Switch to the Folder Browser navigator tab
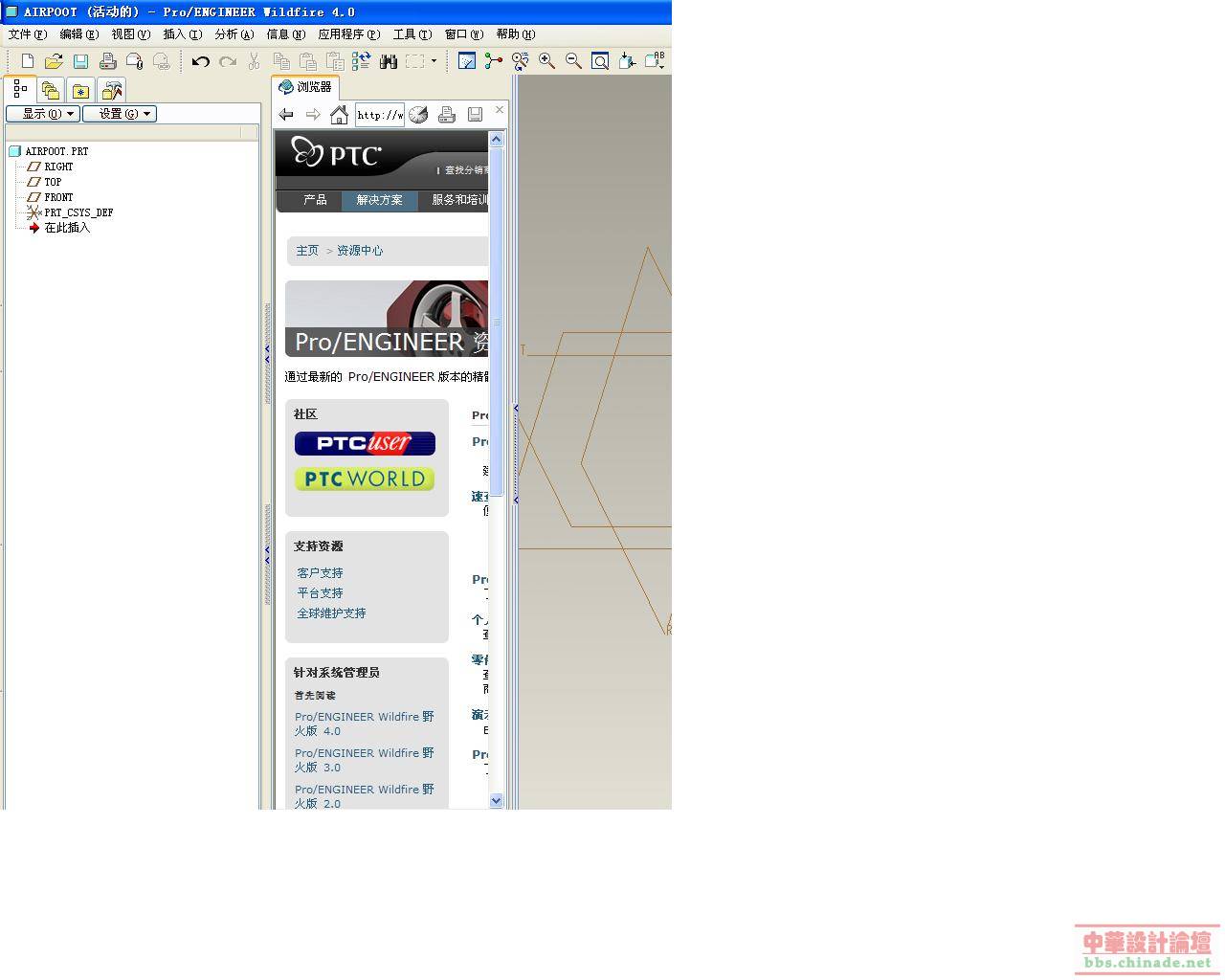Screen dimensions: 1225x980 [51, 91]
